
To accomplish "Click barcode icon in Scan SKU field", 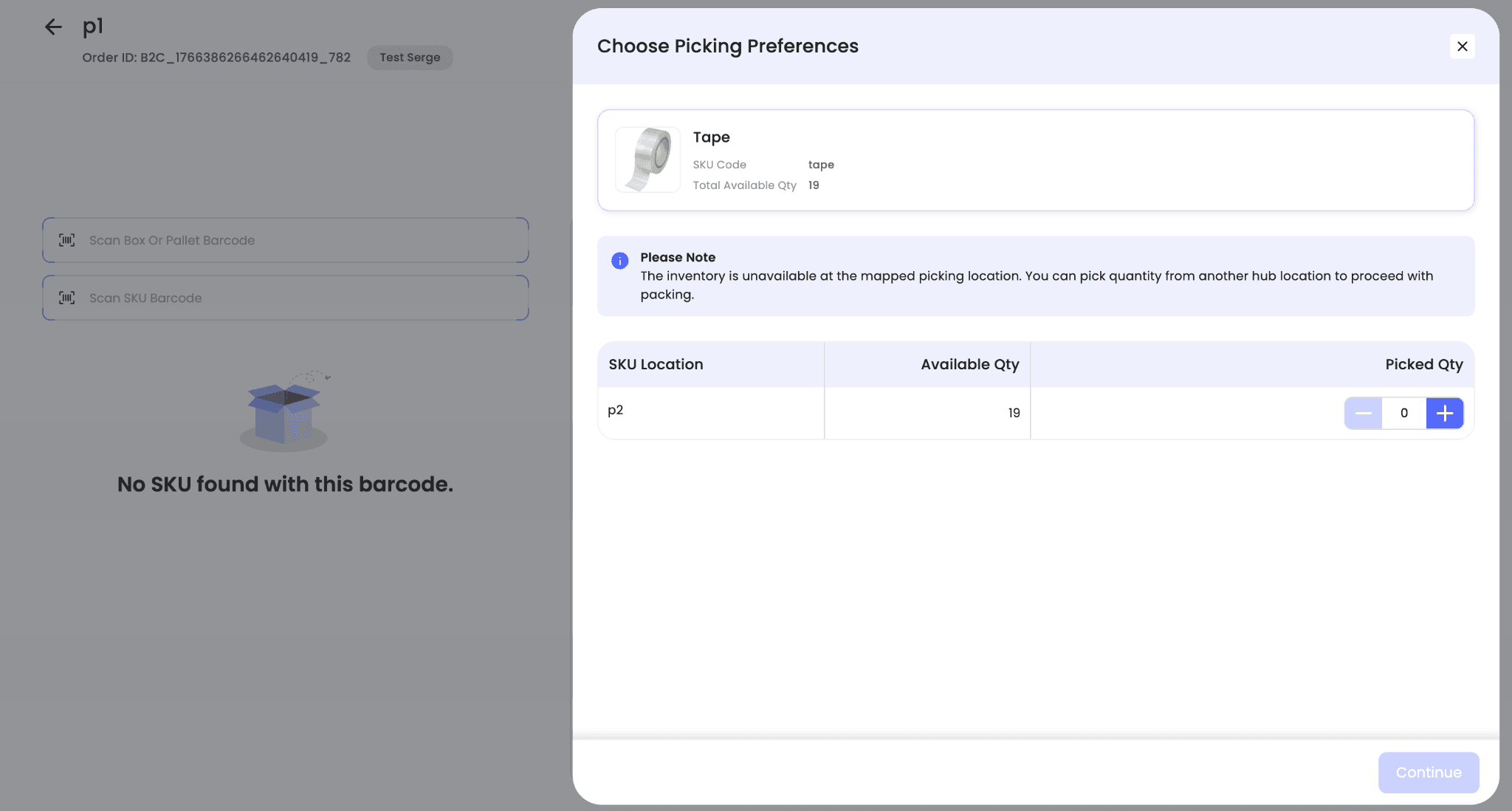I will (67, 298).
